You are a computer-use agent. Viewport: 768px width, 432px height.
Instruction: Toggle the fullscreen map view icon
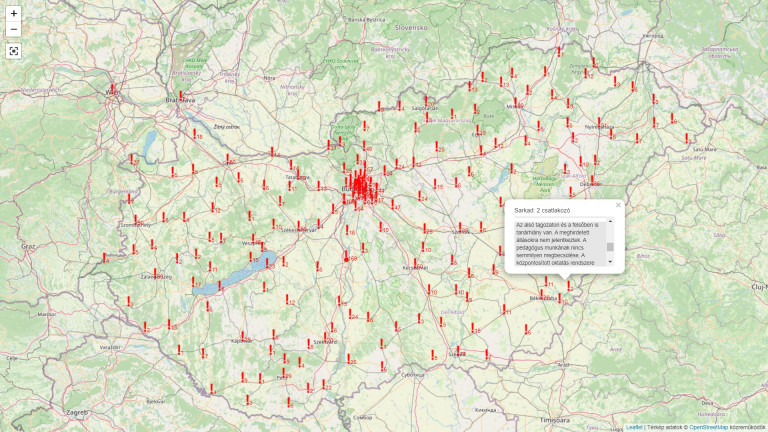(x=14, y=51)
